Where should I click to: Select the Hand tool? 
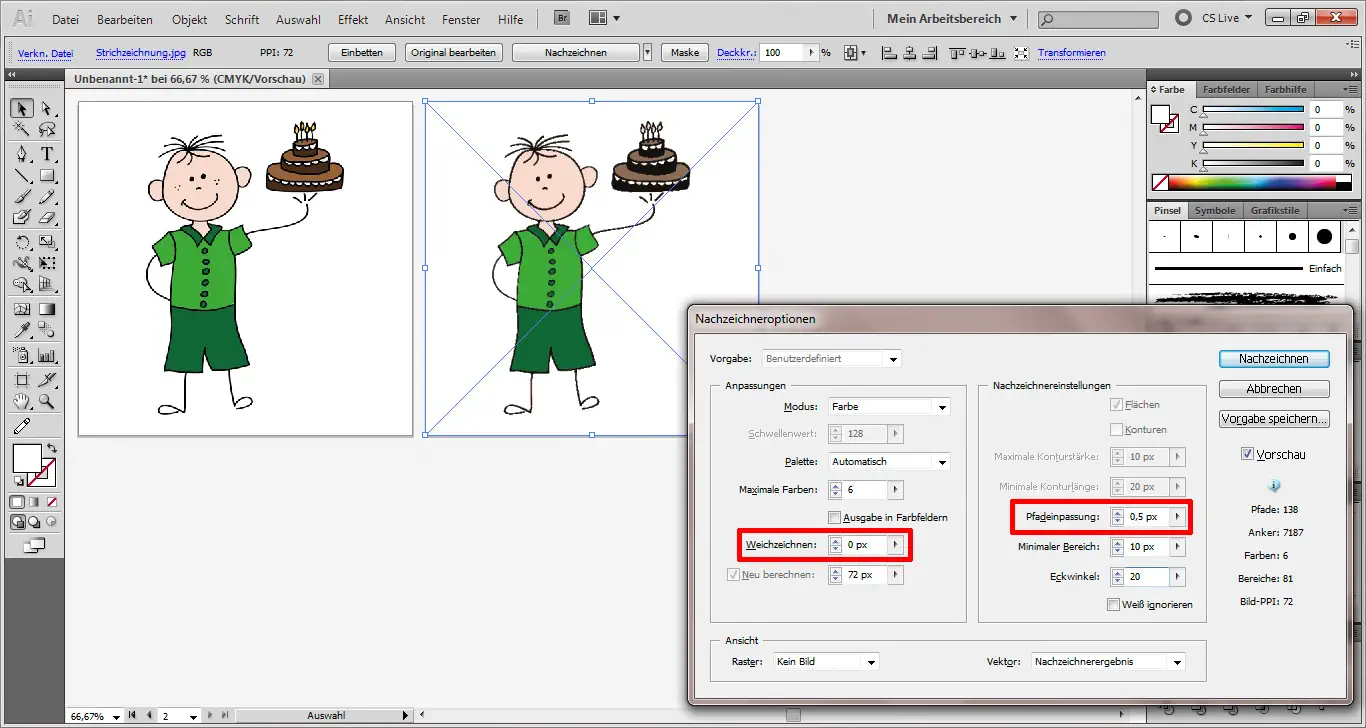point(20,402)
